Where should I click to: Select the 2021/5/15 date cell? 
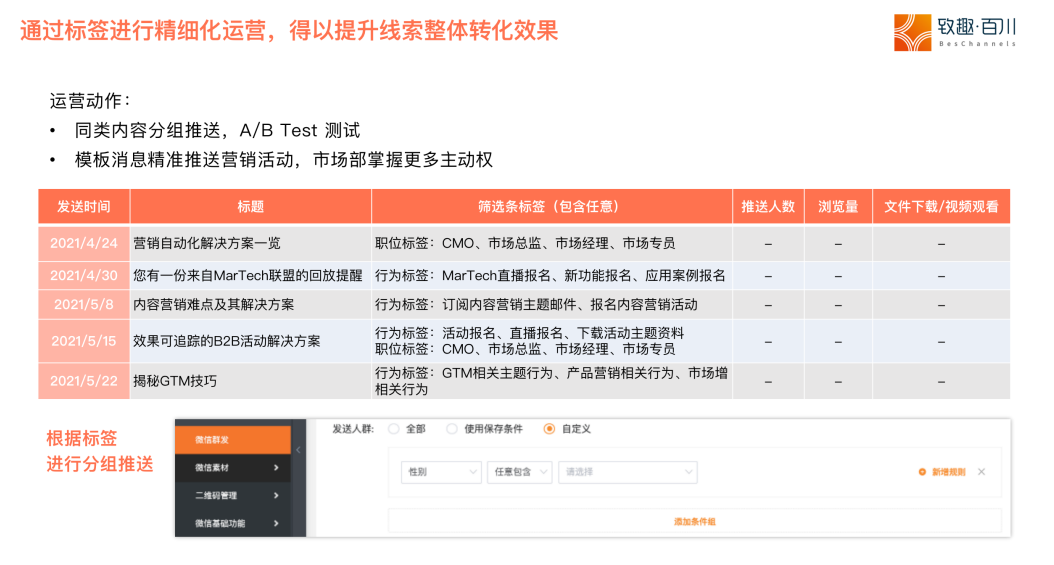click(84, 341)
